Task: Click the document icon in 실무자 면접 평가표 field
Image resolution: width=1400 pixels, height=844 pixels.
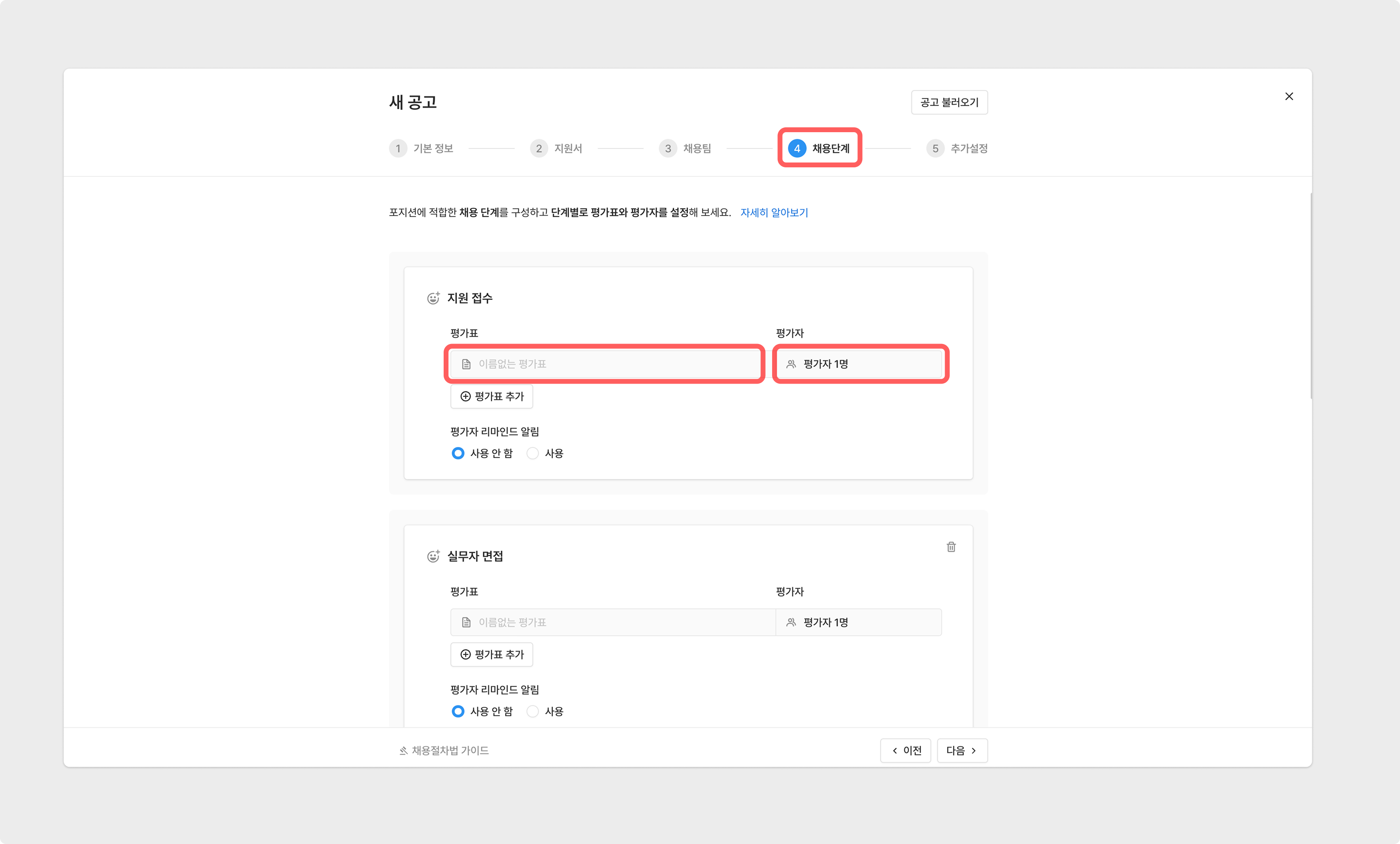Action: [x=466, y=622]
